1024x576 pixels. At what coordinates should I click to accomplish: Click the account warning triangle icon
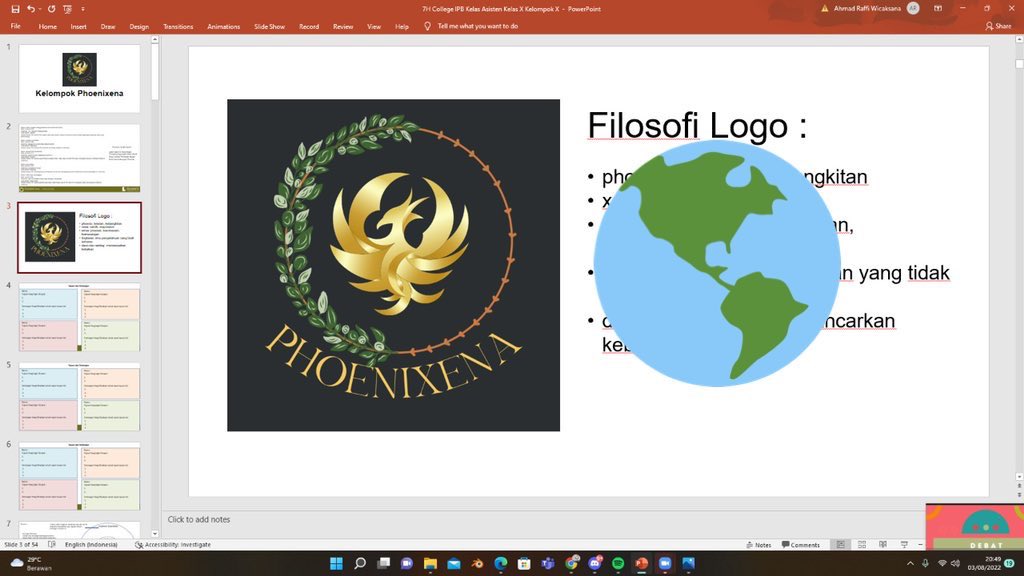point(824,8)
